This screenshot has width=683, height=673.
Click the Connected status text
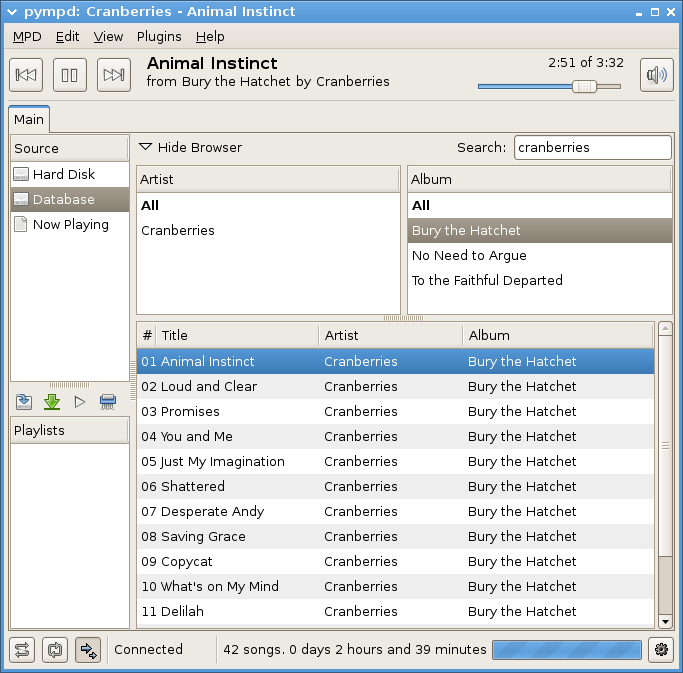148,649
